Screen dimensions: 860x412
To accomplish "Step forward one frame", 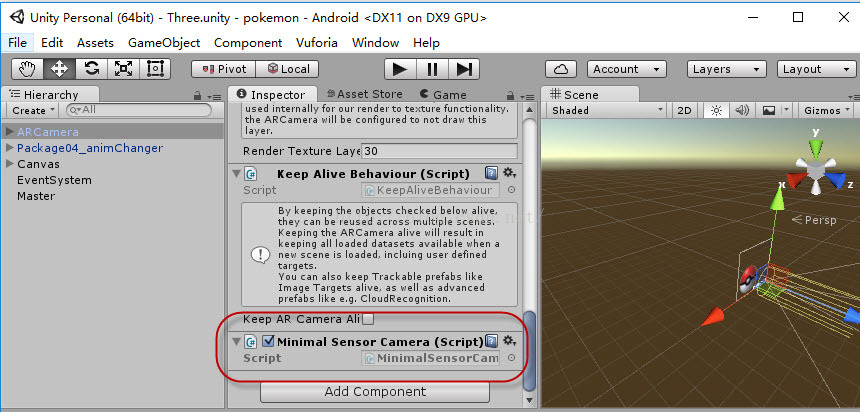I will tap(464, 69).
